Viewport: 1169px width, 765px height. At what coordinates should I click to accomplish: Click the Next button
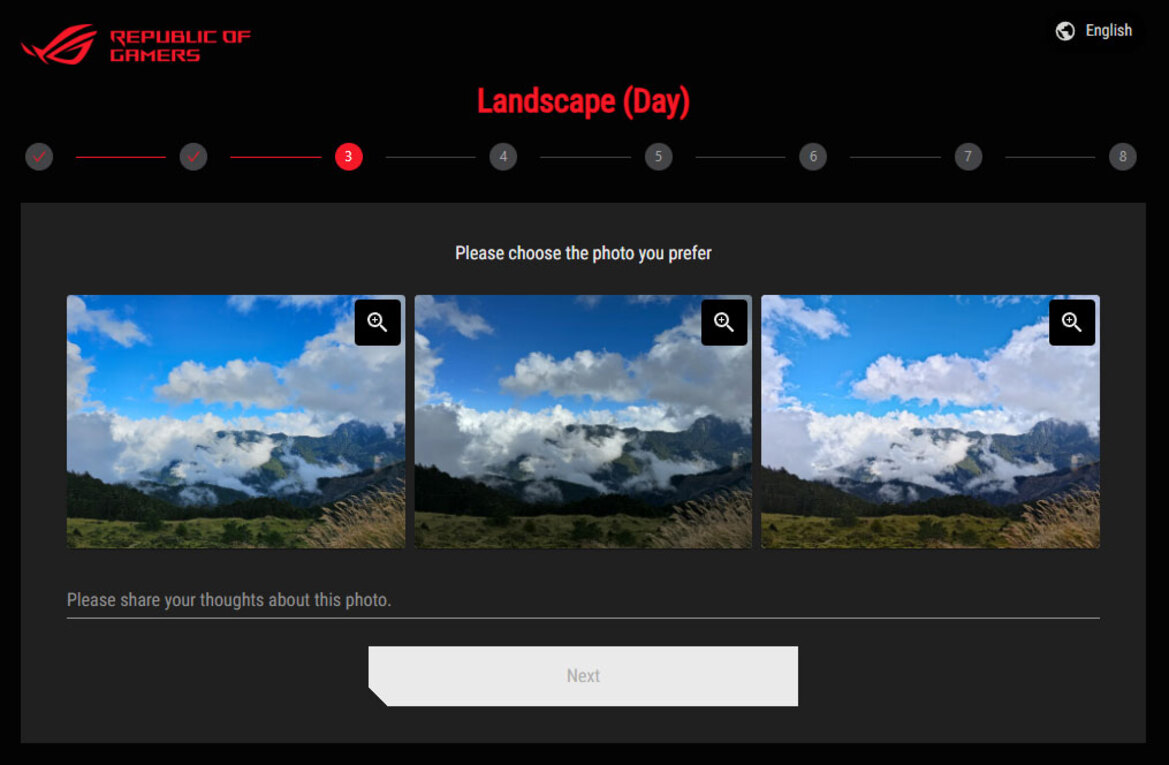[x=583, y=676]
